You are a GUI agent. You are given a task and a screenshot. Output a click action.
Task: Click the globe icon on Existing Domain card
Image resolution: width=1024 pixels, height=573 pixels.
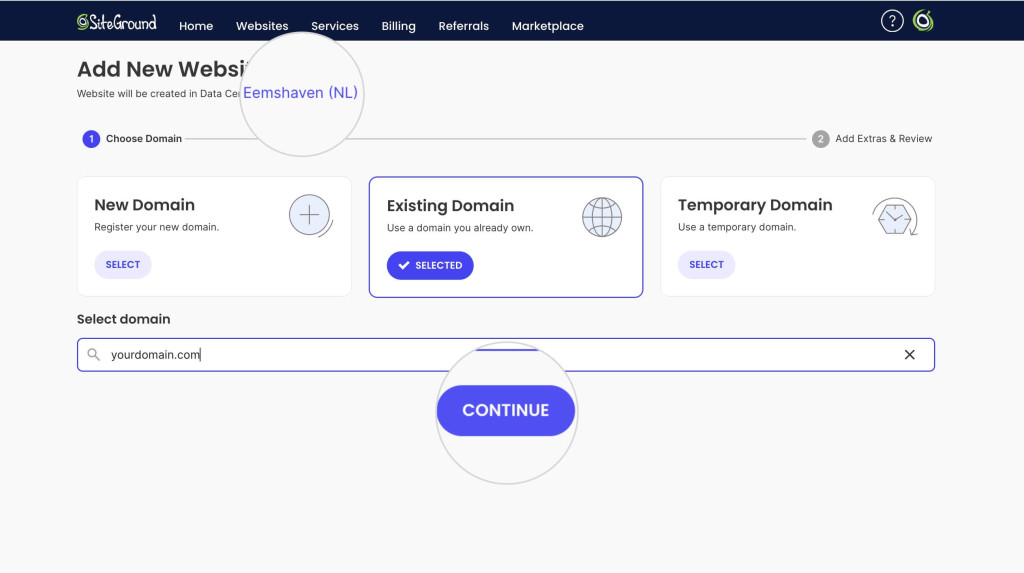601,217
